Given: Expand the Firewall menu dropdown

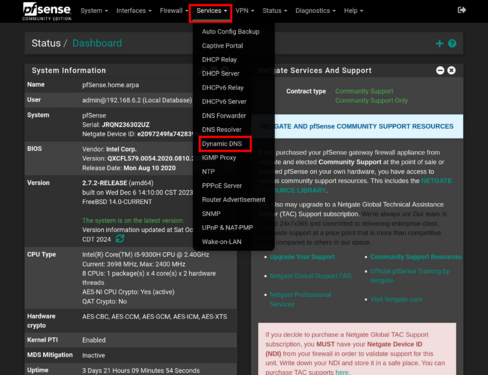Looking at the screenshot, I should 174,11.
